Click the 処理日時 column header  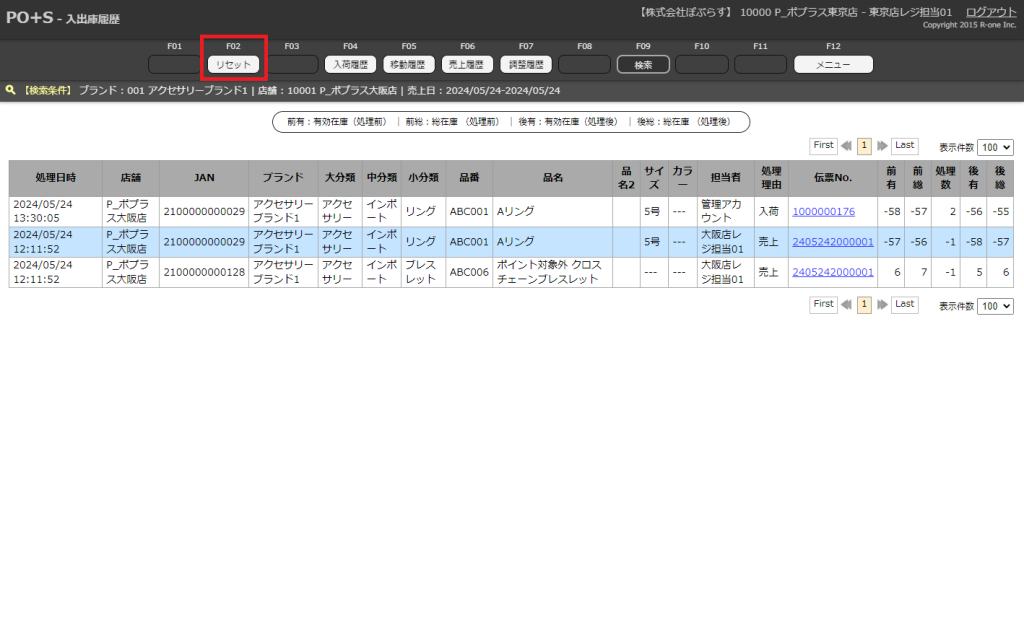pos(55,178)
